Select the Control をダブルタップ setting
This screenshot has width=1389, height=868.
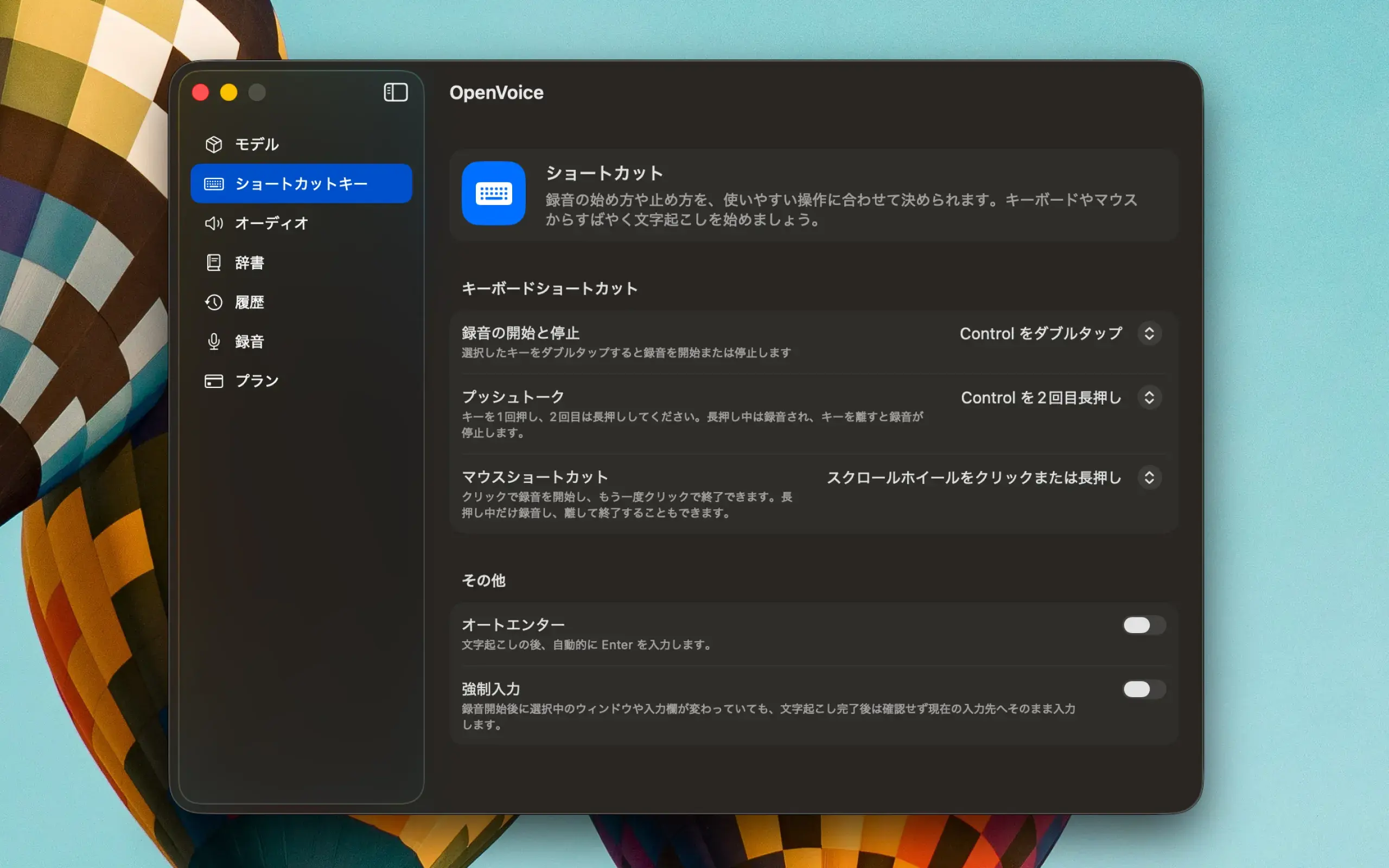coord(1040,333)
